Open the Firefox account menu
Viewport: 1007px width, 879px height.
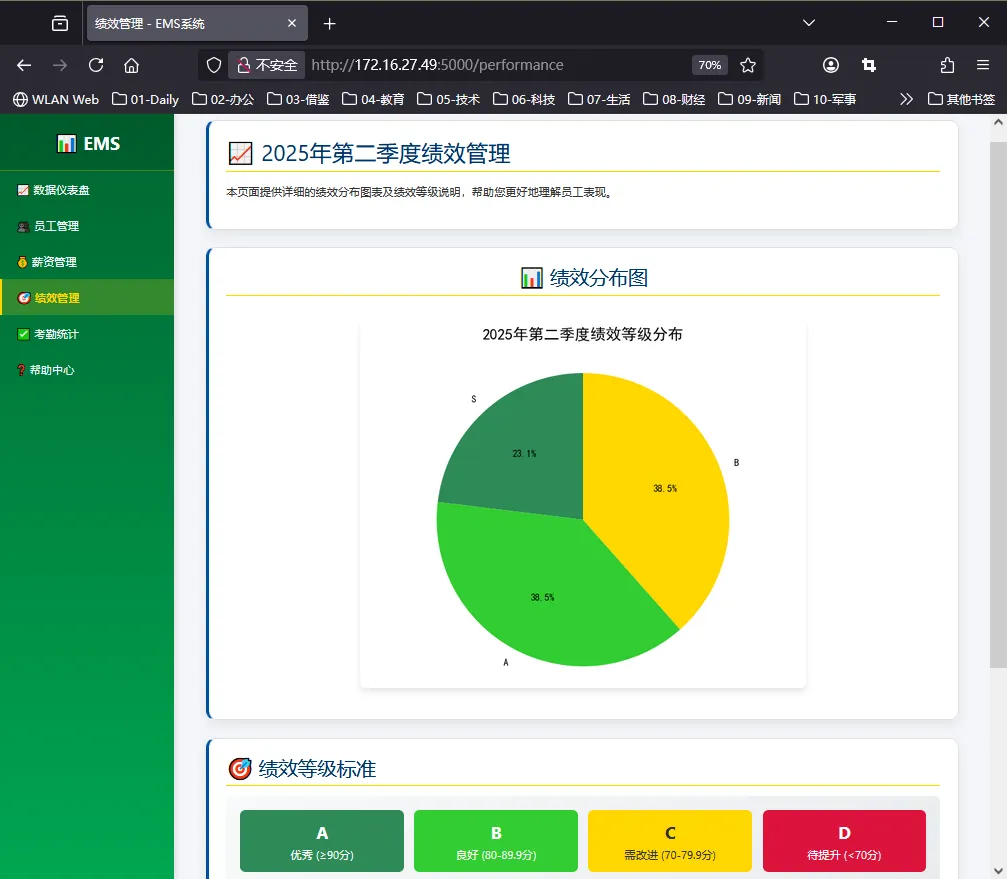pos(830,65)
